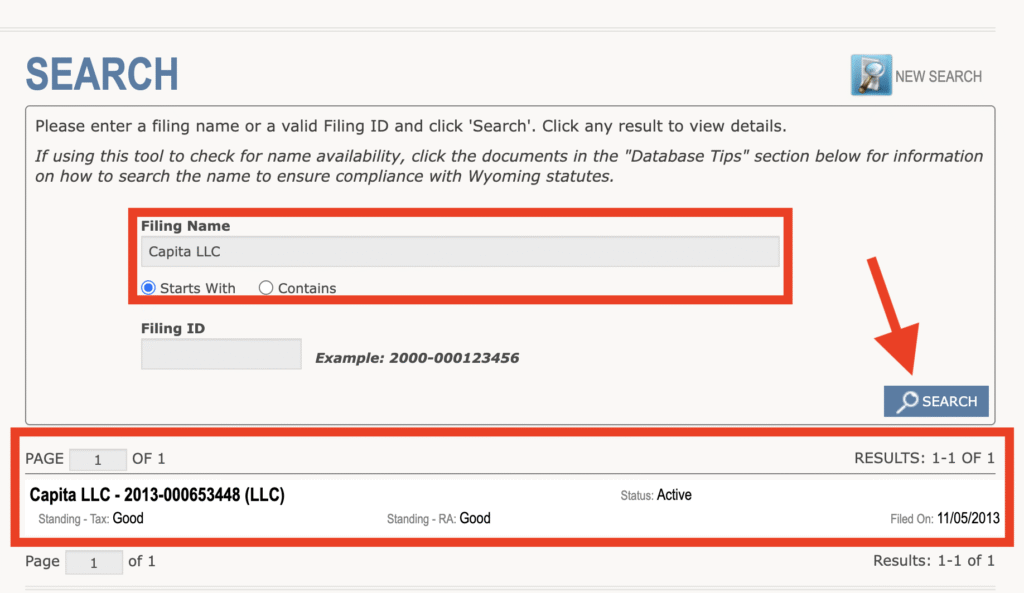Focus the Filing Name text field

click(459, 252)
